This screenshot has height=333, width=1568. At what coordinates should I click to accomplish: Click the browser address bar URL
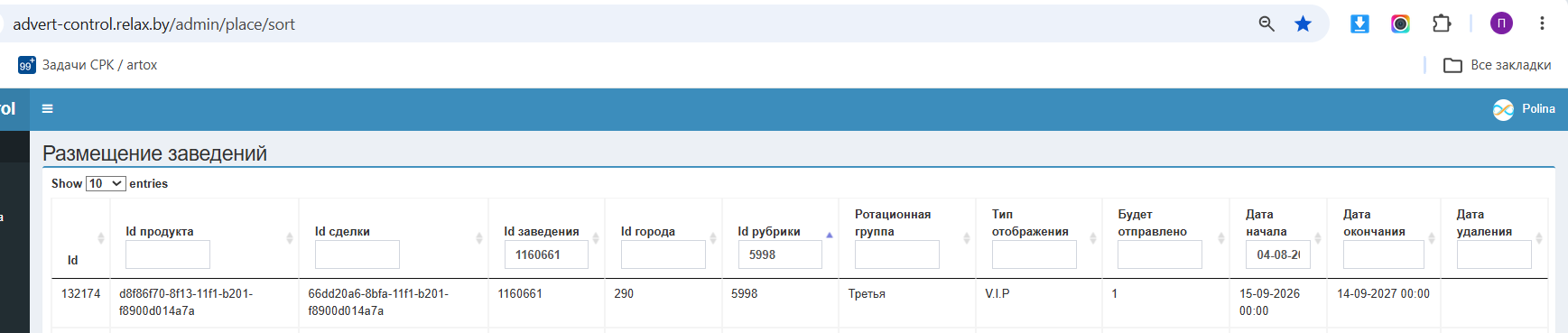click(x=153, y=24)
